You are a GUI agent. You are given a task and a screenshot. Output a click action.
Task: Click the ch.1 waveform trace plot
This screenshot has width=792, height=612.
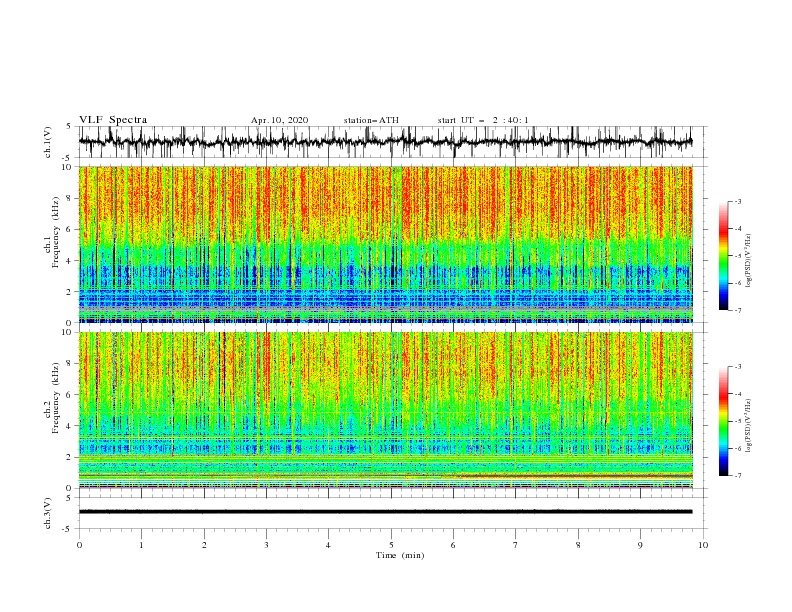[385, 142]
